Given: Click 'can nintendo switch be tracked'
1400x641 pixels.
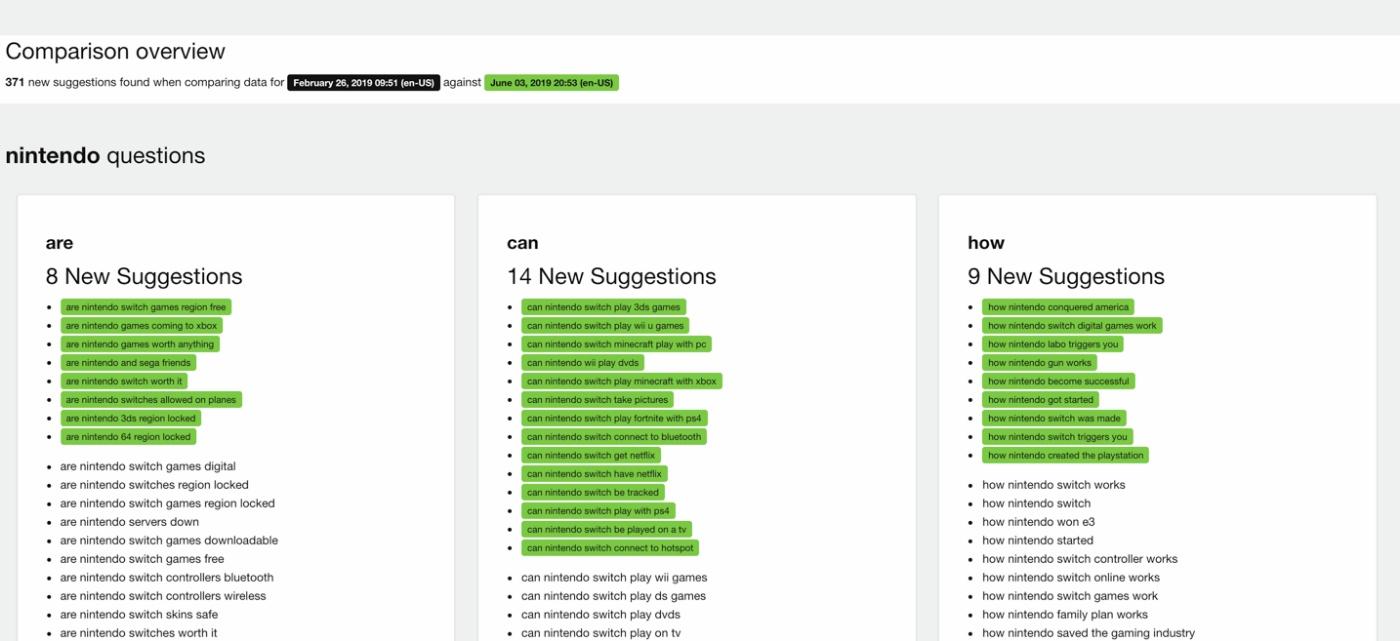Looking at the screenshot, I should [x=593, y=492].
